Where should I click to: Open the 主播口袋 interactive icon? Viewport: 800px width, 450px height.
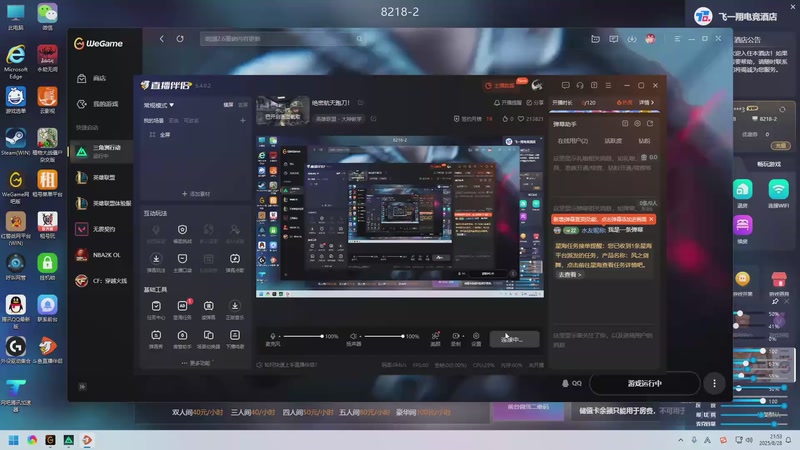point(182,259)
